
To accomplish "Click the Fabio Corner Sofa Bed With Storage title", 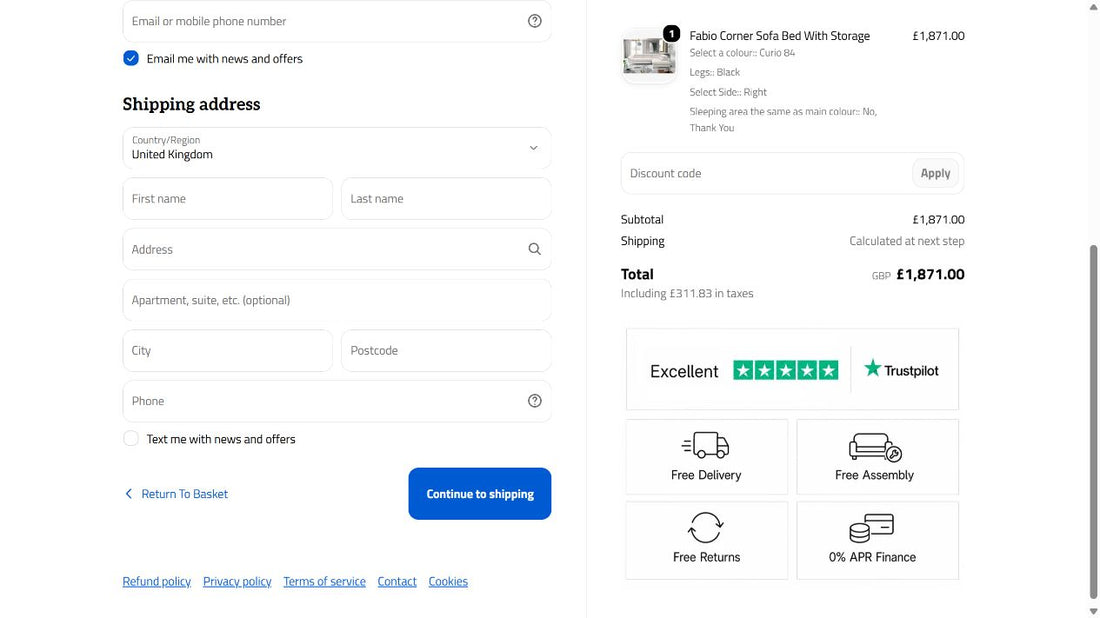I will [x=779, y=36].
